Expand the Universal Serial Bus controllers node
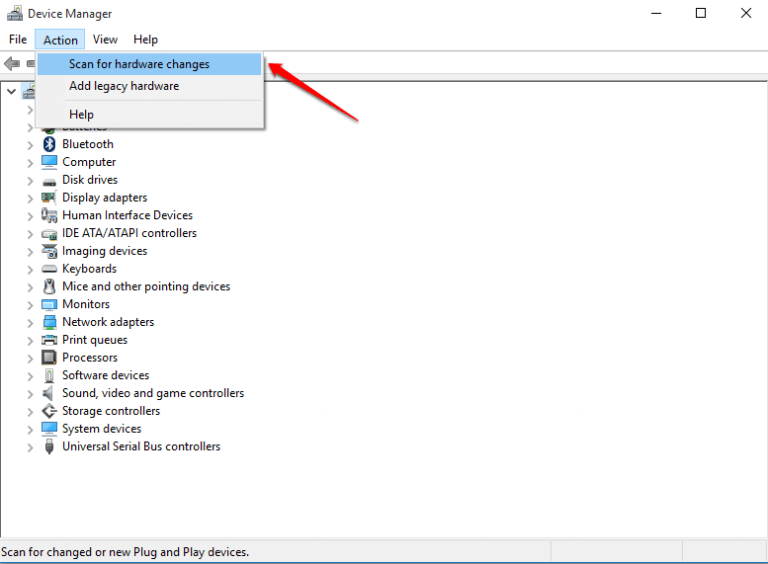The height and width of the screenshot is (564, 768). [x=30, y=447]
